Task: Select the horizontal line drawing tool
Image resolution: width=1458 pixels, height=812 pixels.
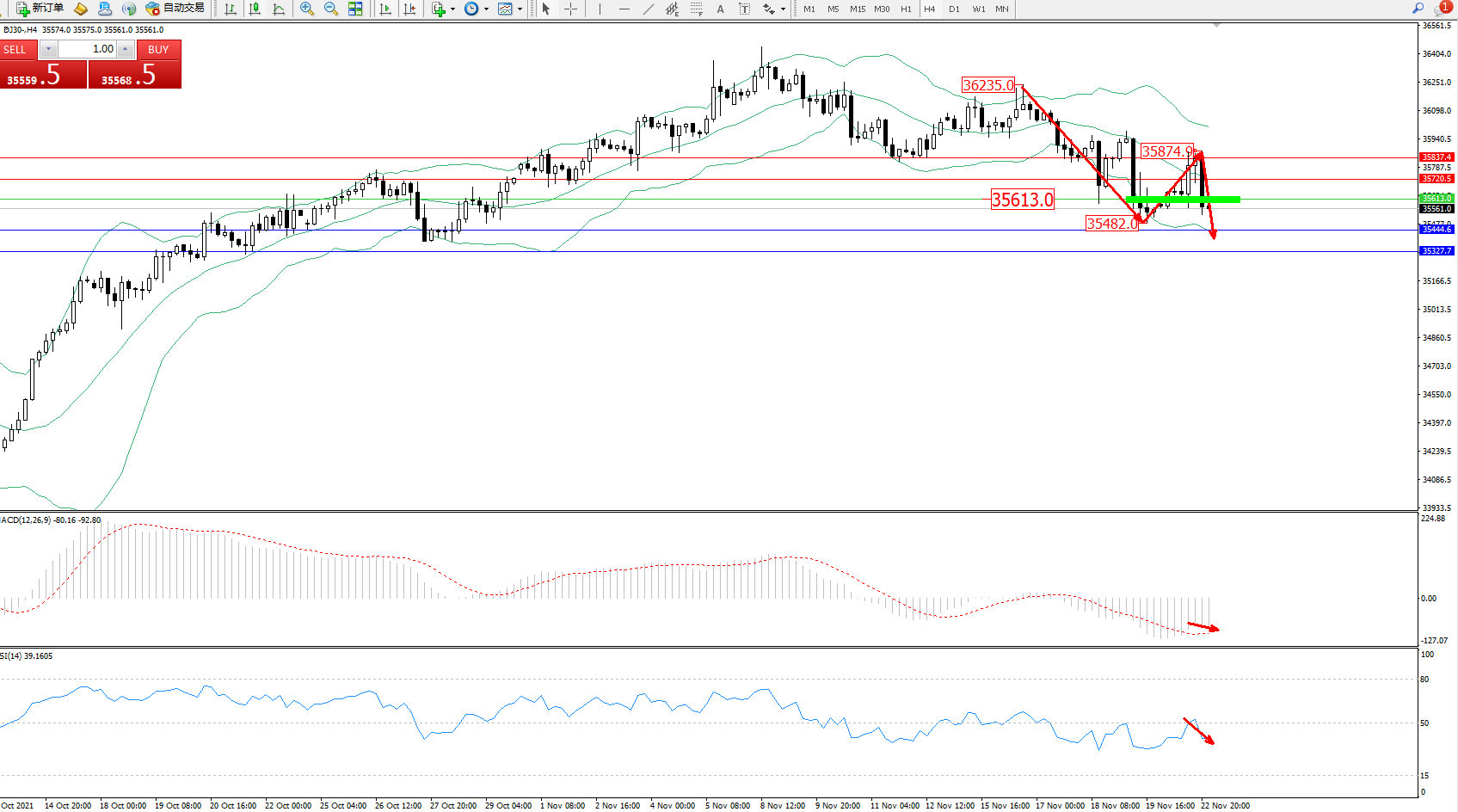Action: point(624,9)
